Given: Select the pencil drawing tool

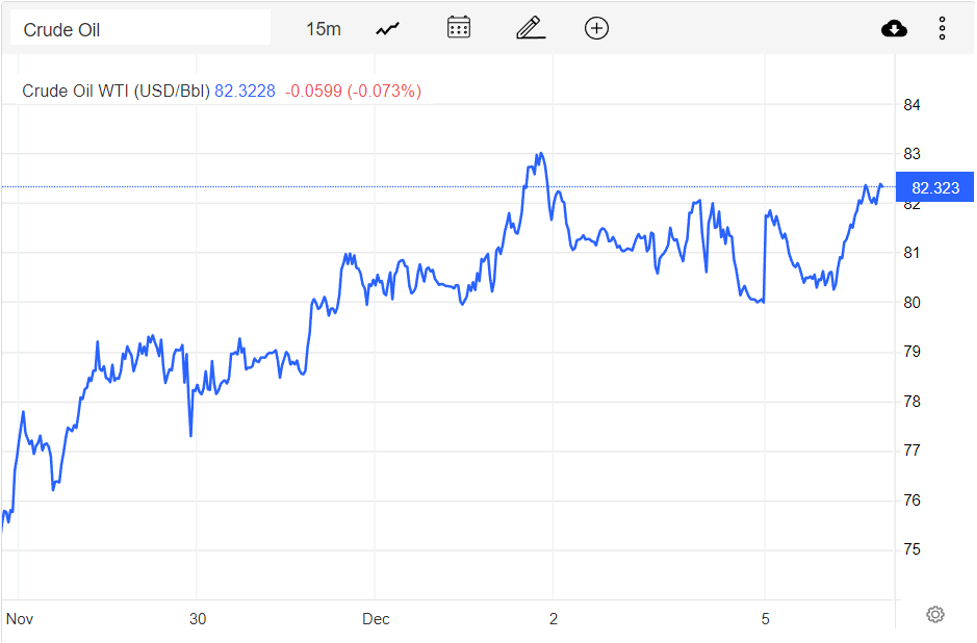Looking at the screenshot, I should point(530,28).
